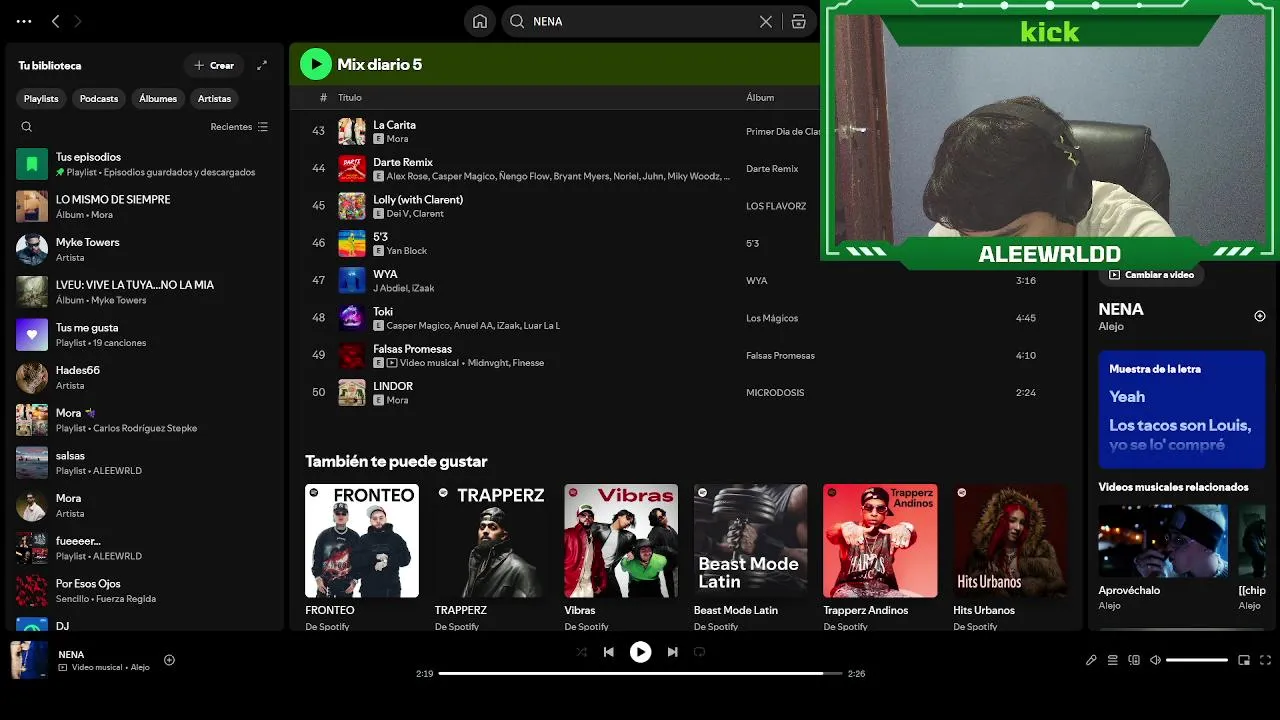Click the Cambiar a video button
Screen dimensions: 1280x720
(1152, 275)
